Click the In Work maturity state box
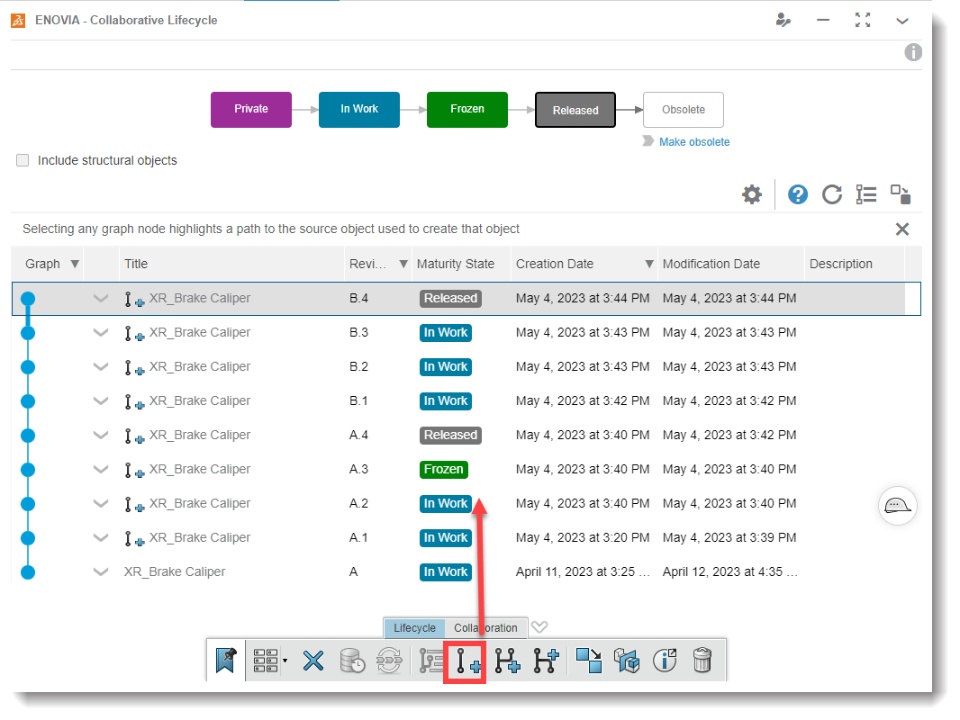 359,110
